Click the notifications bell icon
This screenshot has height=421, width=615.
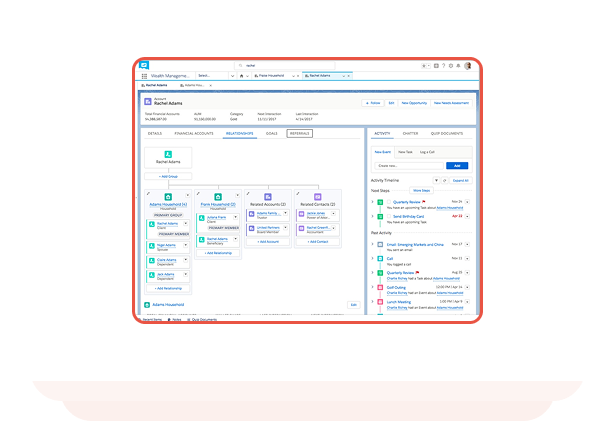(x=458, y=66)
